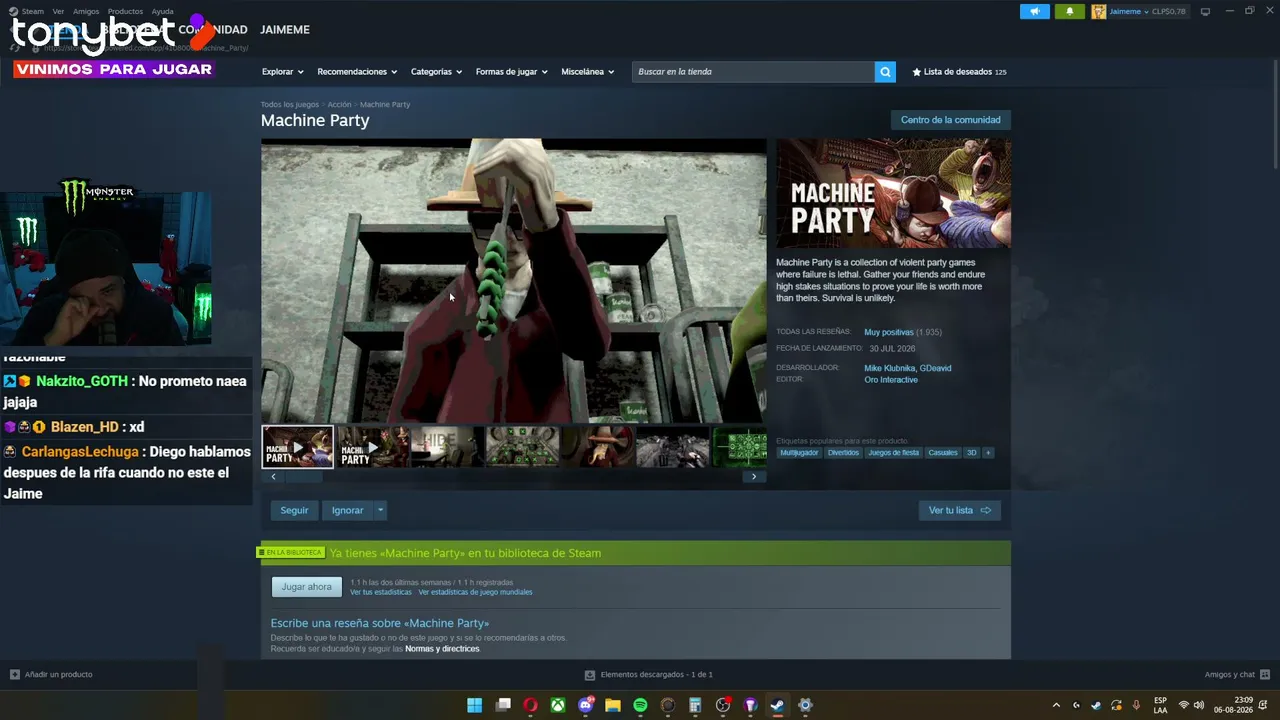The width and height of the screenshot is (1280, 720).
Task: Click the left arrow of the media strip
Action: (273, 477)
